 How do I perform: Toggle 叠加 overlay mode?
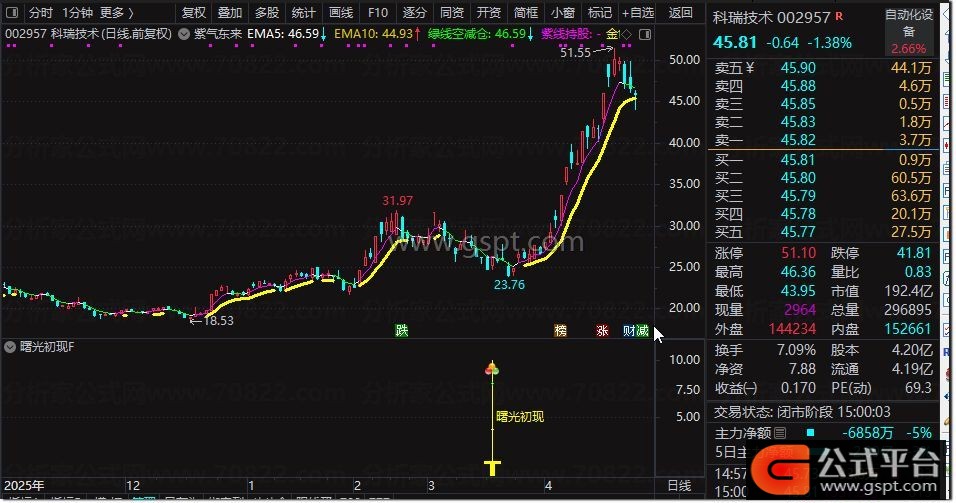(x=230, y=12)
